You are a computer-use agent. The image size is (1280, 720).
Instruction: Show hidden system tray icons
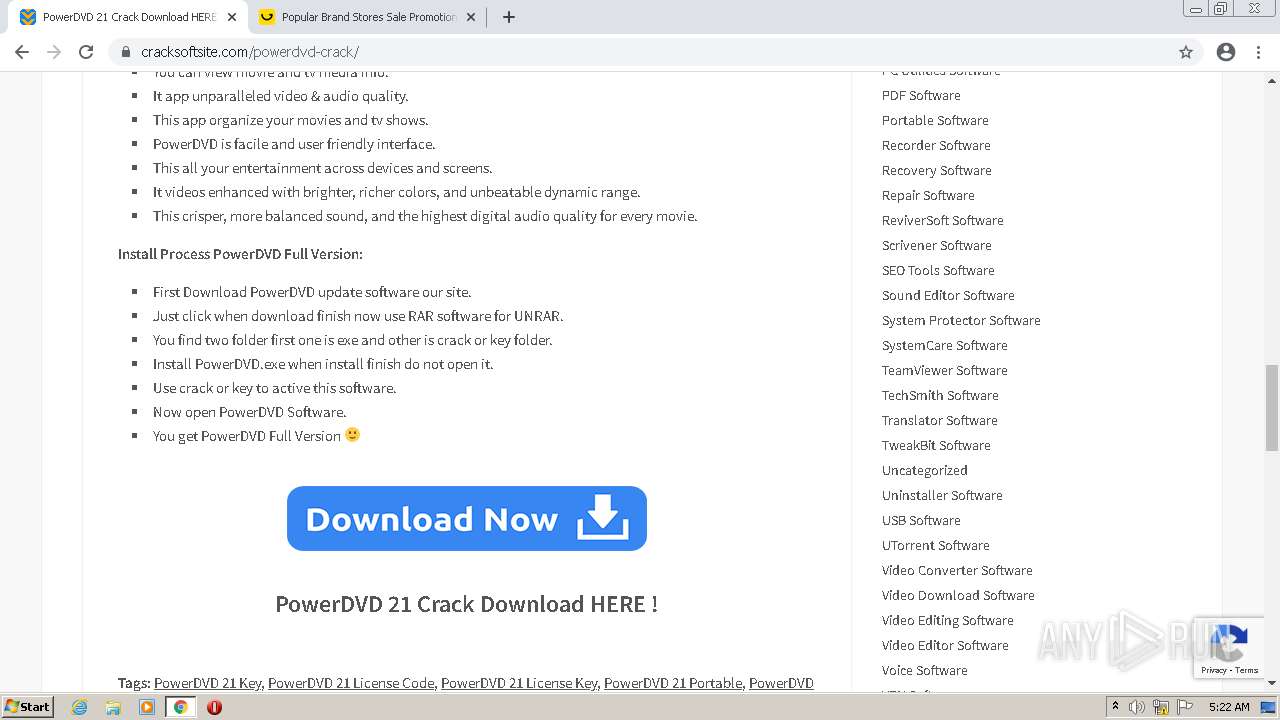tap(1115, 707)
